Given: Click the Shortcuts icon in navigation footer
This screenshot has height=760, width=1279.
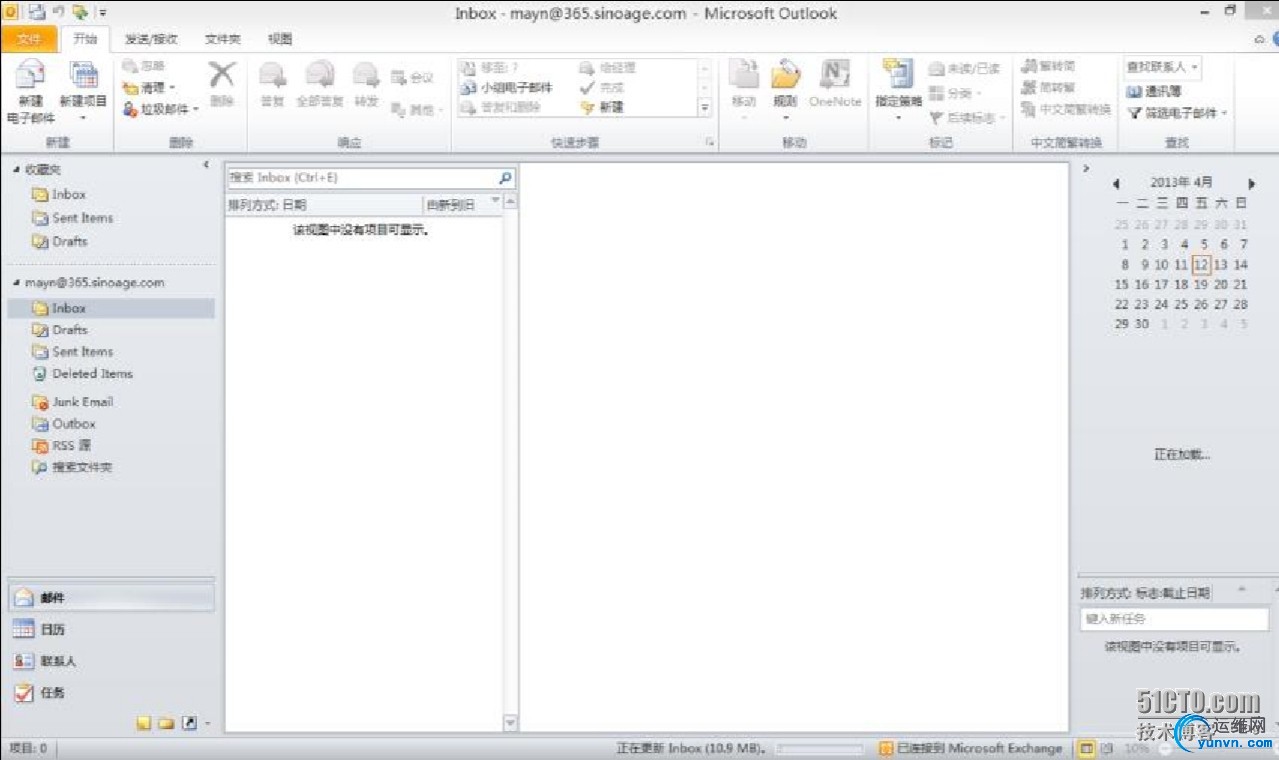Looking at the screenshot, I should click(189, 722).
